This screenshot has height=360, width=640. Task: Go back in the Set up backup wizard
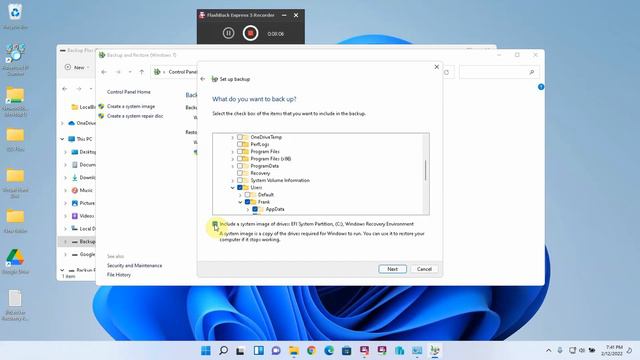(203, 79)
